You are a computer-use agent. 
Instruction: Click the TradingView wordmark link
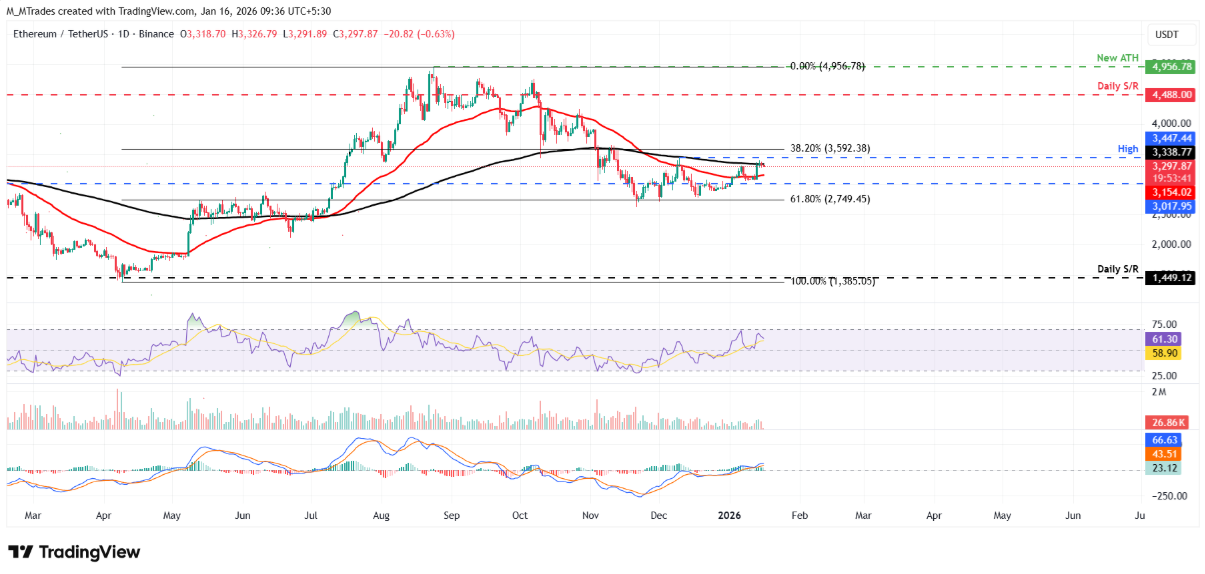(x=88, y=552)
